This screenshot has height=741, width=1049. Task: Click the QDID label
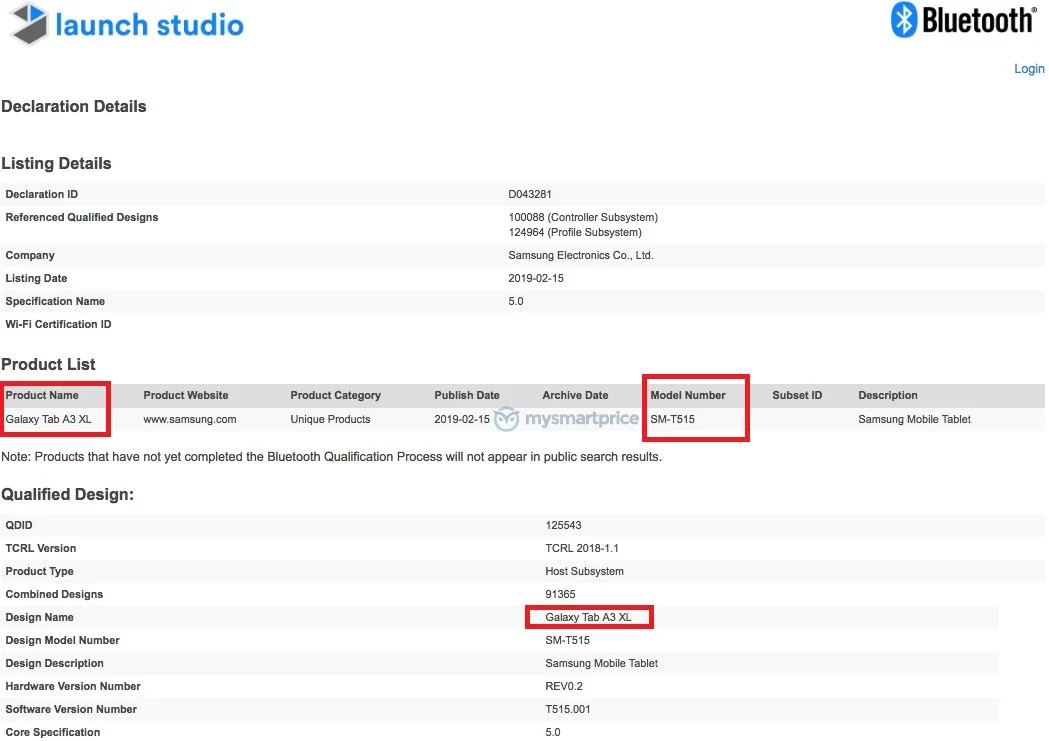19,526
